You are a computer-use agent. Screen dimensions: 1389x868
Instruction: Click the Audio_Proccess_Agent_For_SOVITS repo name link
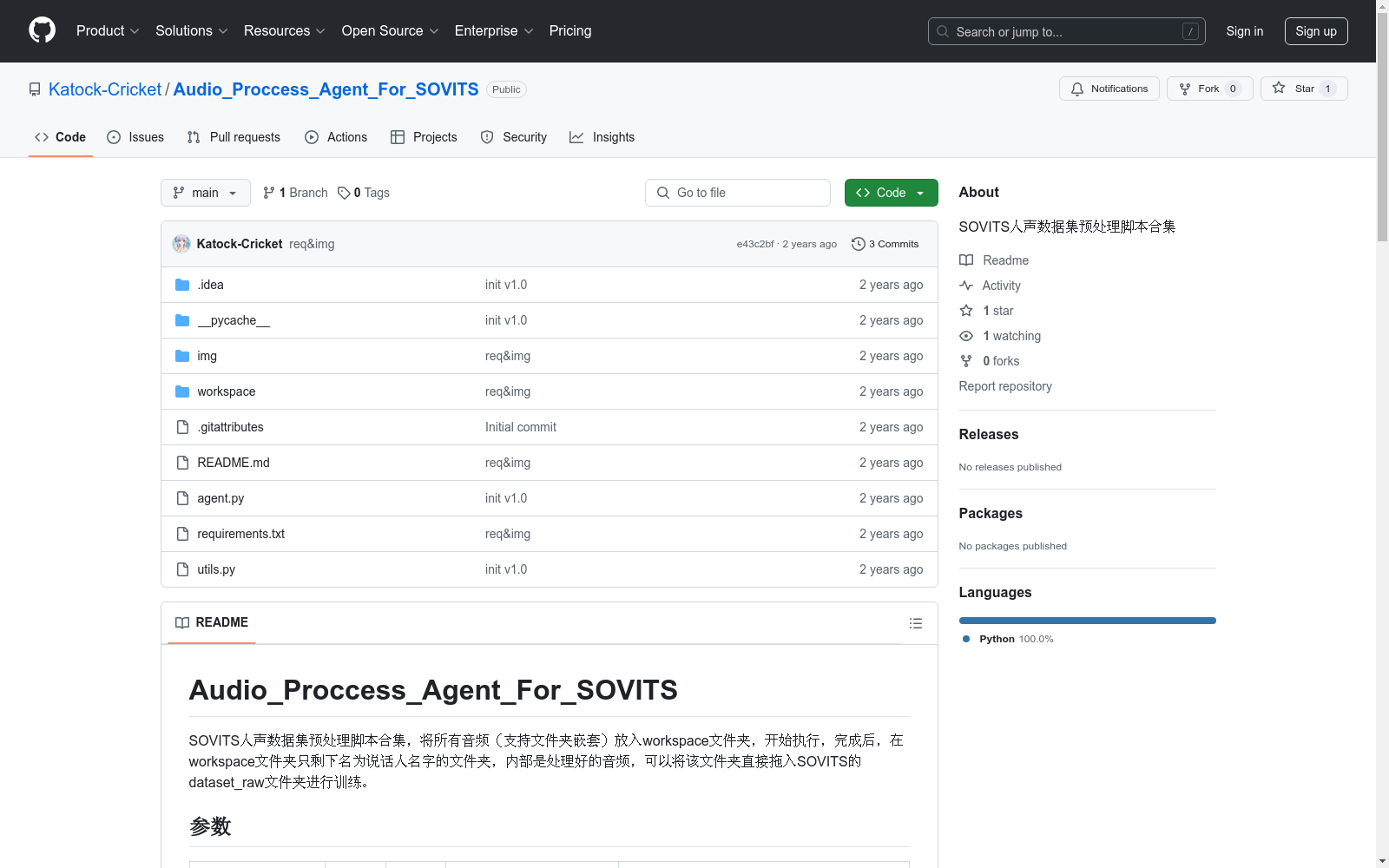coord(326,89)
